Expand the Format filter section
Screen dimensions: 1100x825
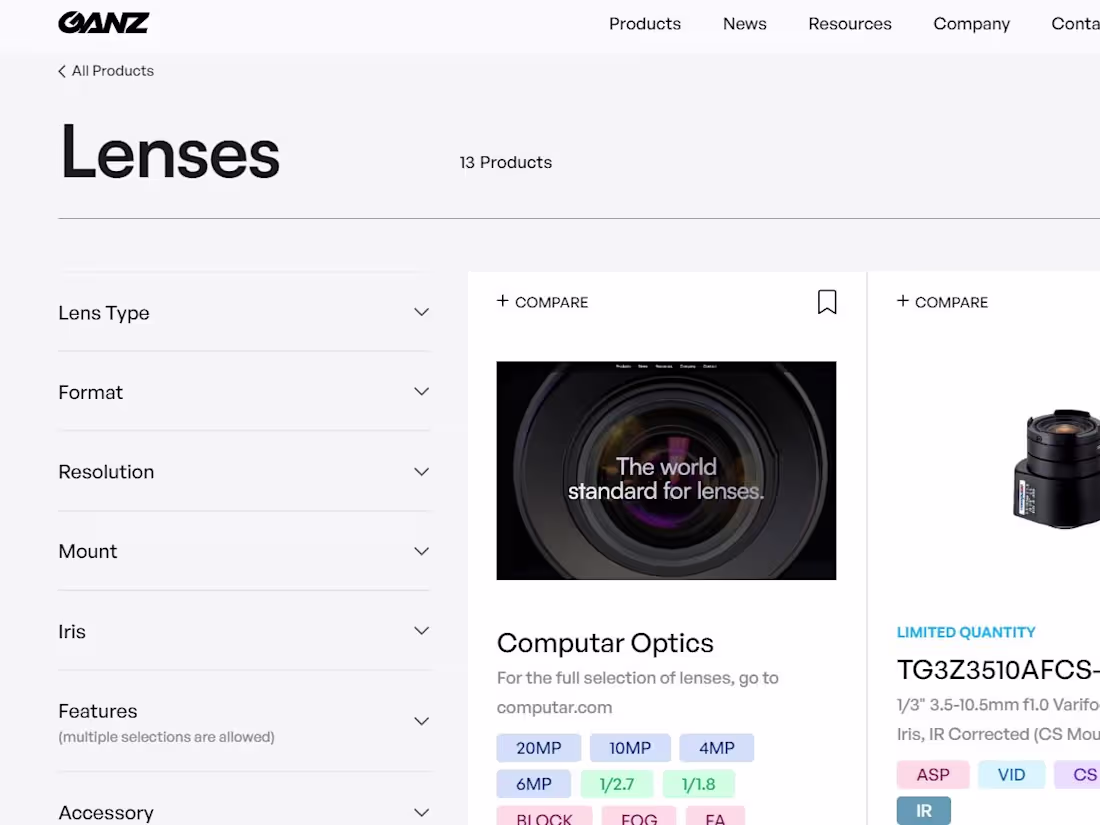click(x=421, y=391)
